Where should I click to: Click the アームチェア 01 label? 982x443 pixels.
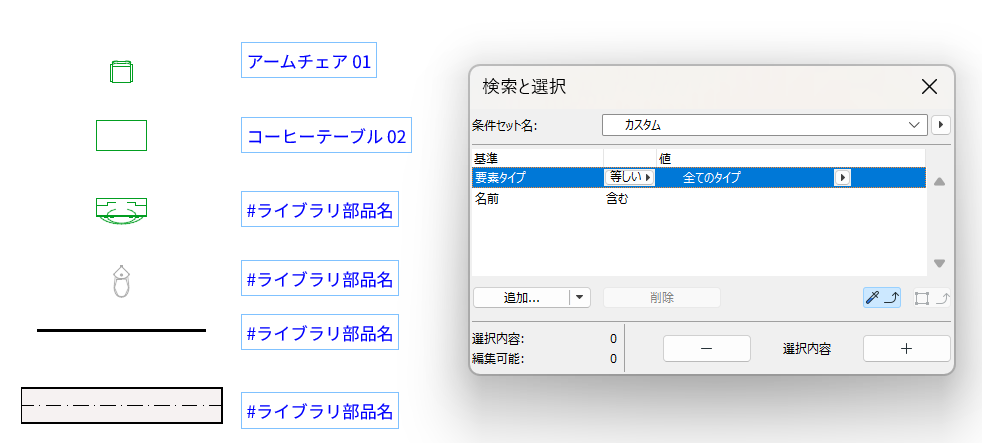309,61
